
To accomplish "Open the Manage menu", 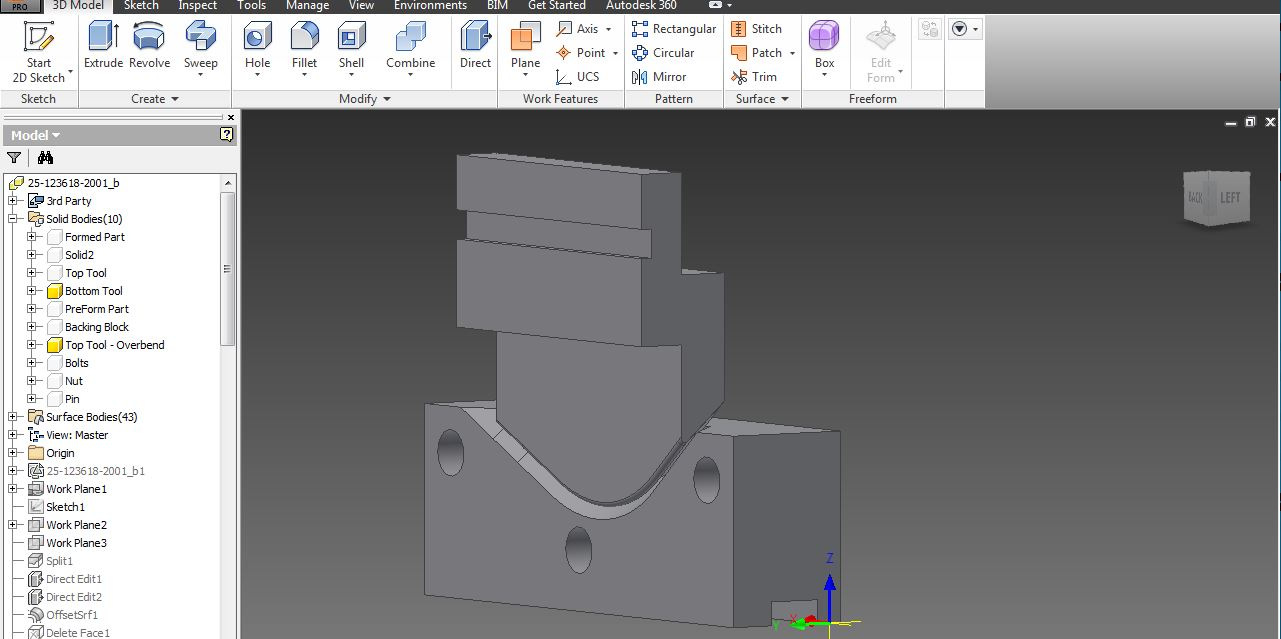I will pyautogui.click(x=306, y=6).
